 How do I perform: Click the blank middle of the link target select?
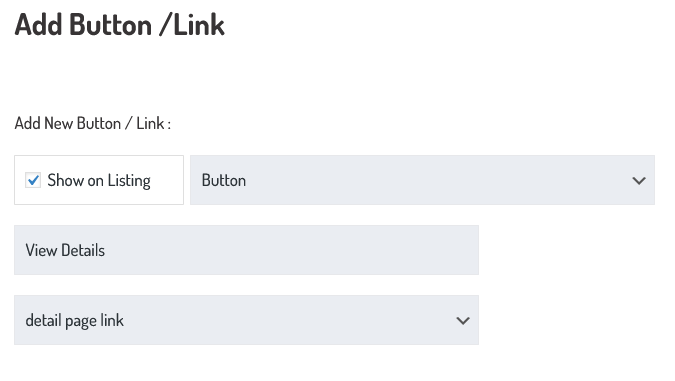(x=288, y=320)
